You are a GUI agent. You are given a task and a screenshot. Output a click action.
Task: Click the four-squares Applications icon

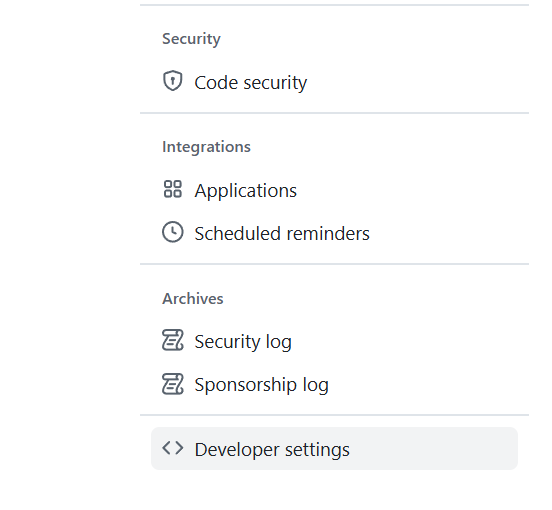172,189
